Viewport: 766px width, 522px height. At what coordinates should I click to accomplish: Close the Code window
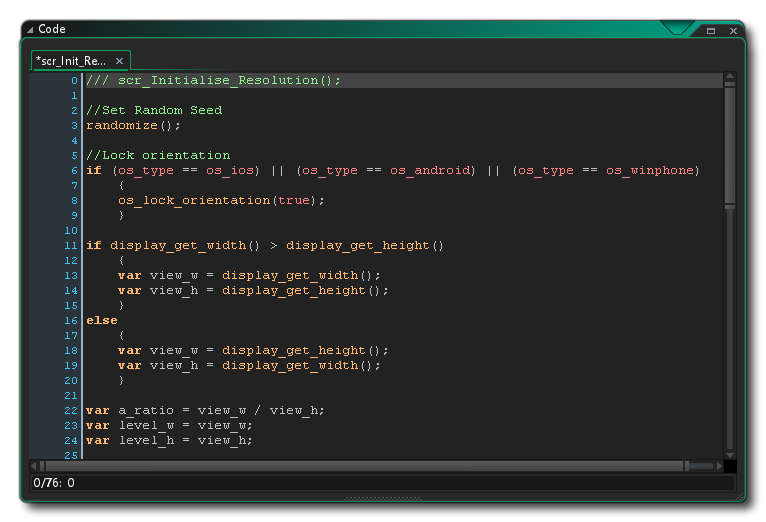[733, 31]
